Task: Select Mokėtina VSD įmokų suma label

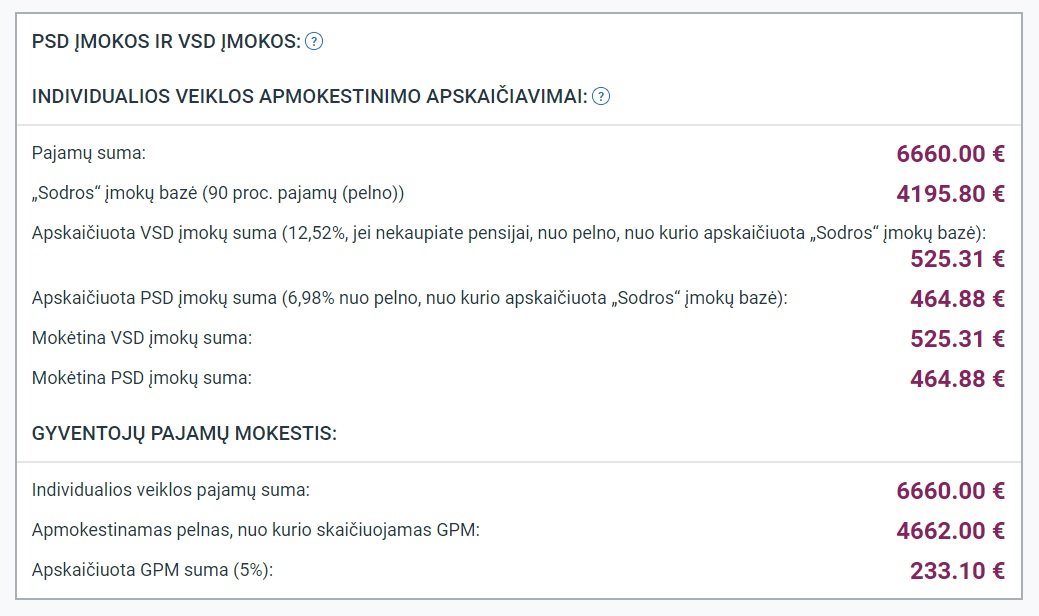Action: point(142,338)
